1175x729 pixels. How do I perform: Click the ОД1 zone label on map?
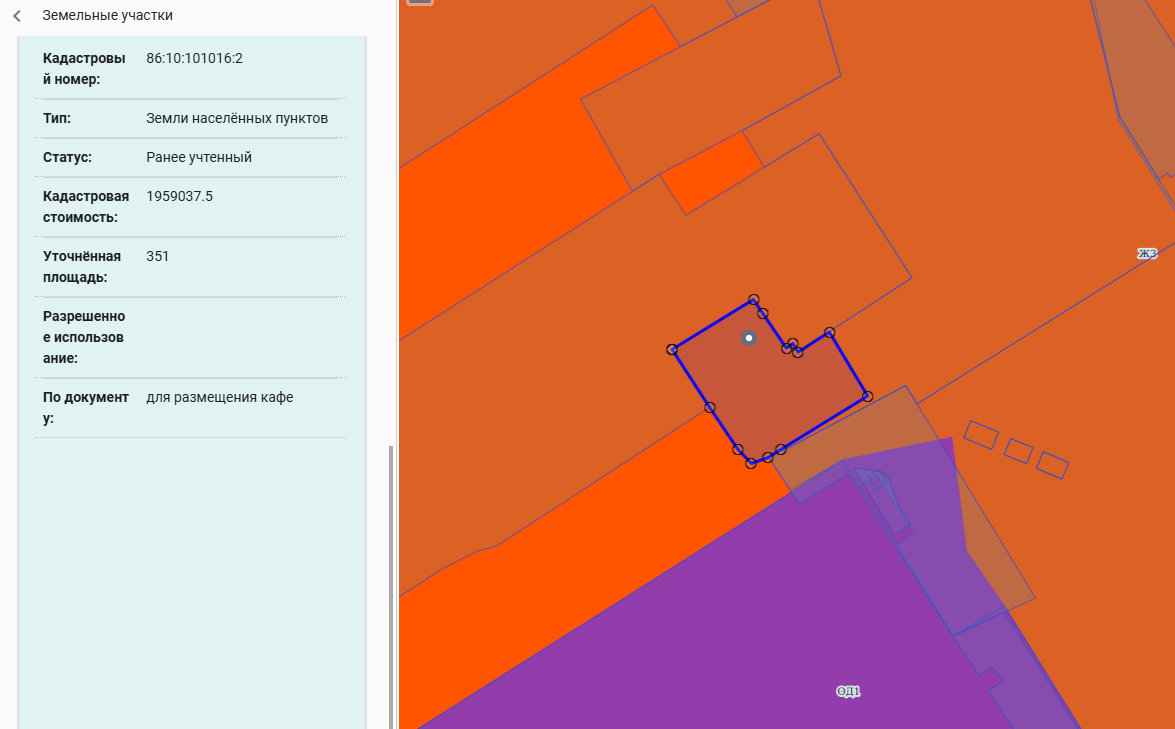(x=848, y=691)
